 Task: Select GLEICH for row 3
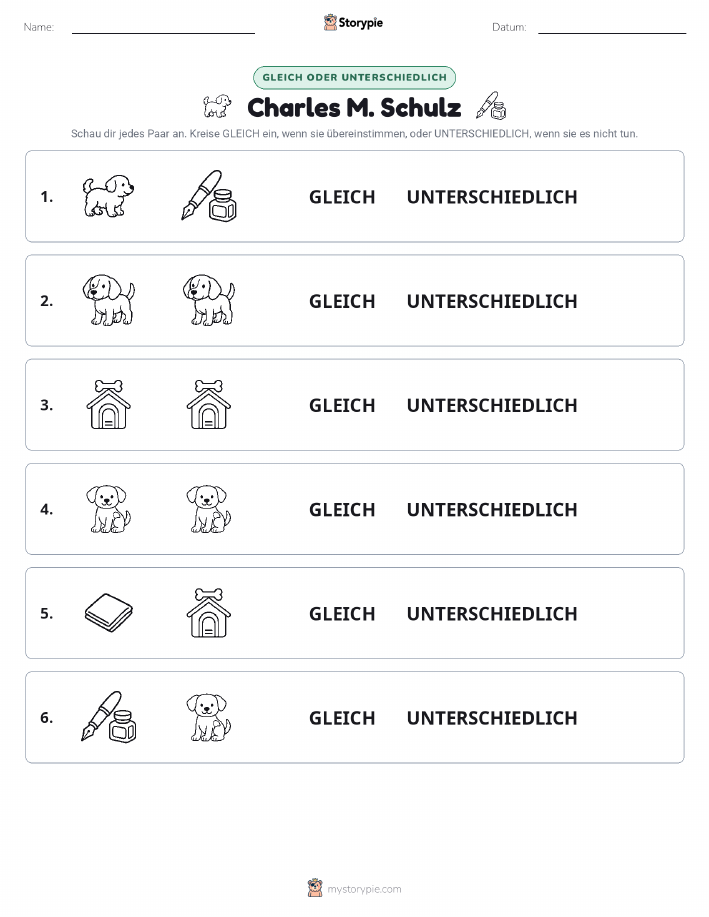[342, 405]
